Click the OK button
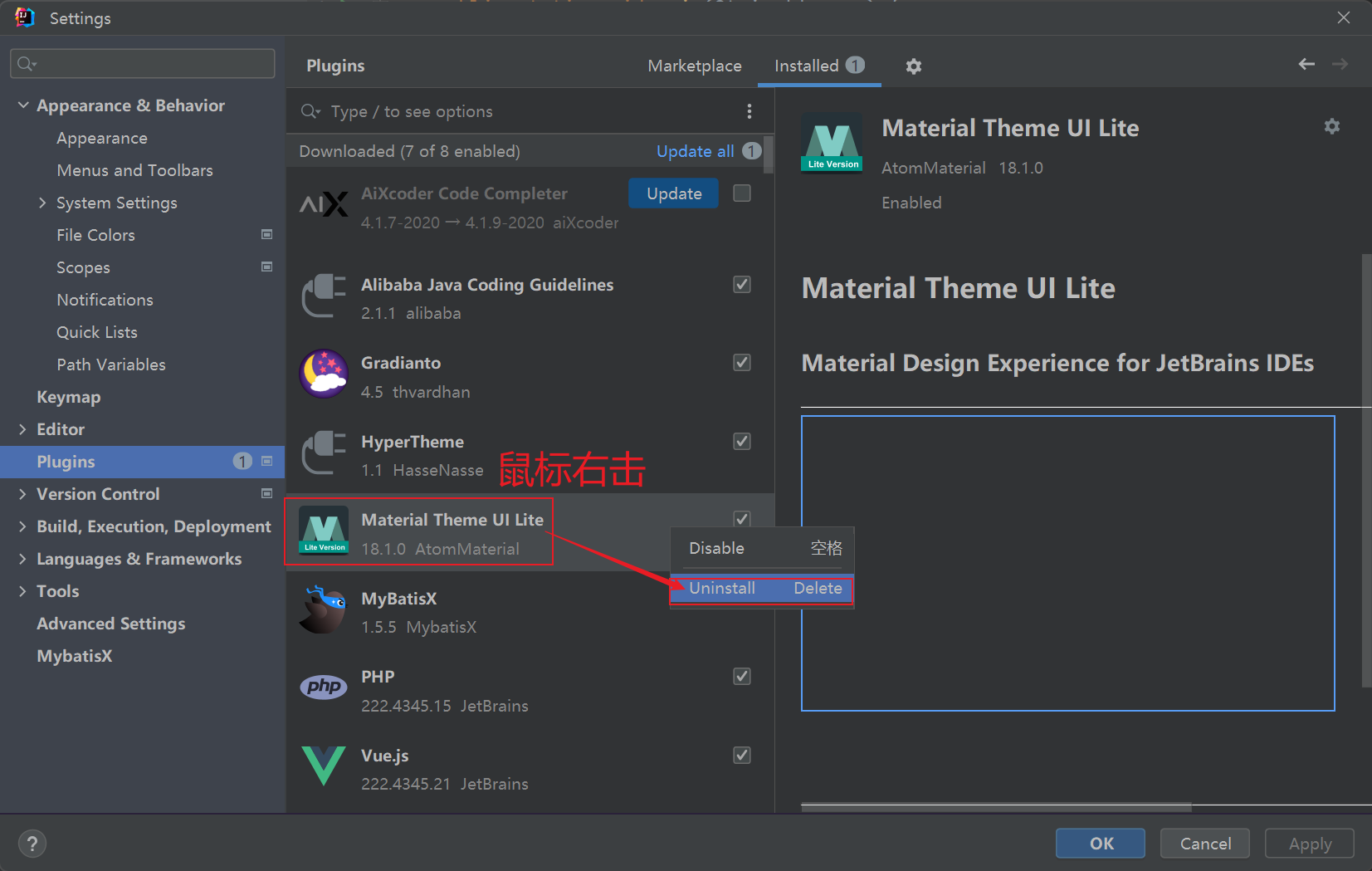1372x871 pixels. (1101, 844)
